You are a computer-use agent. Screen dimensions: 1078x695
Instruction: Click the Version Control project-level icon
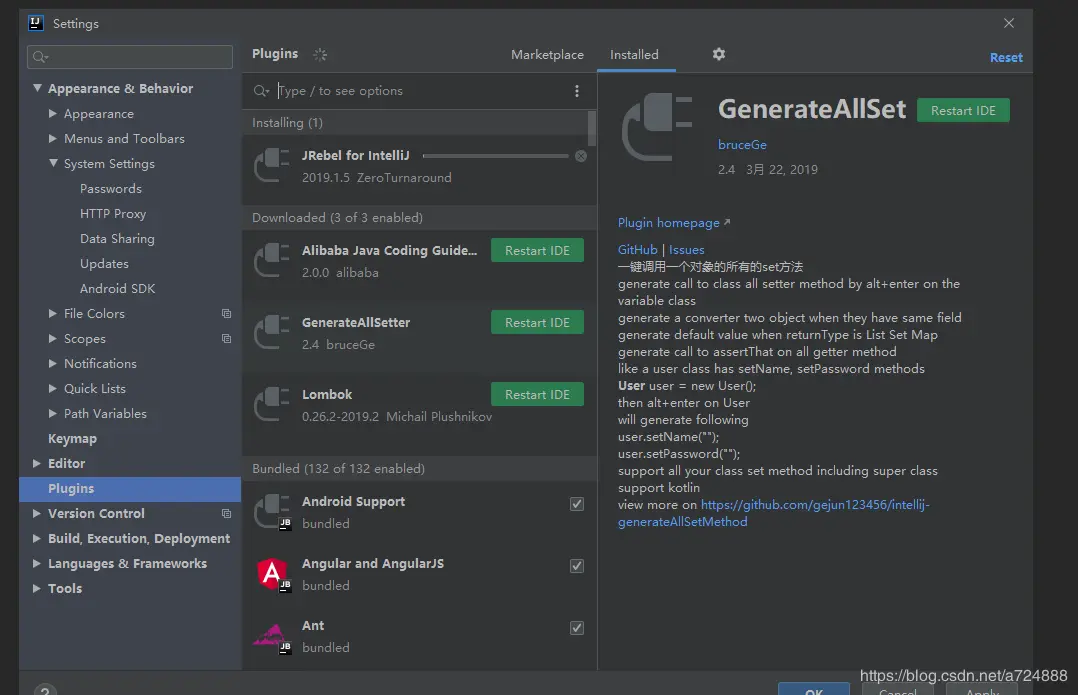(x=226, y=514)
